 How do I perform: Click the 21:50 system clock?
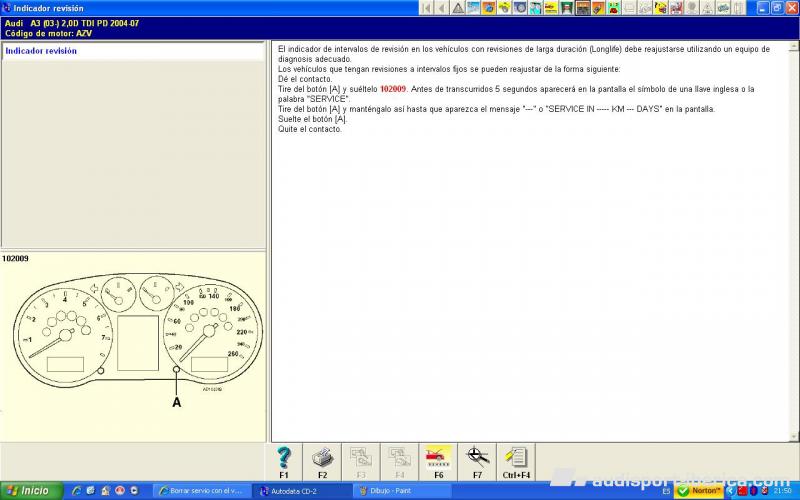784,491
